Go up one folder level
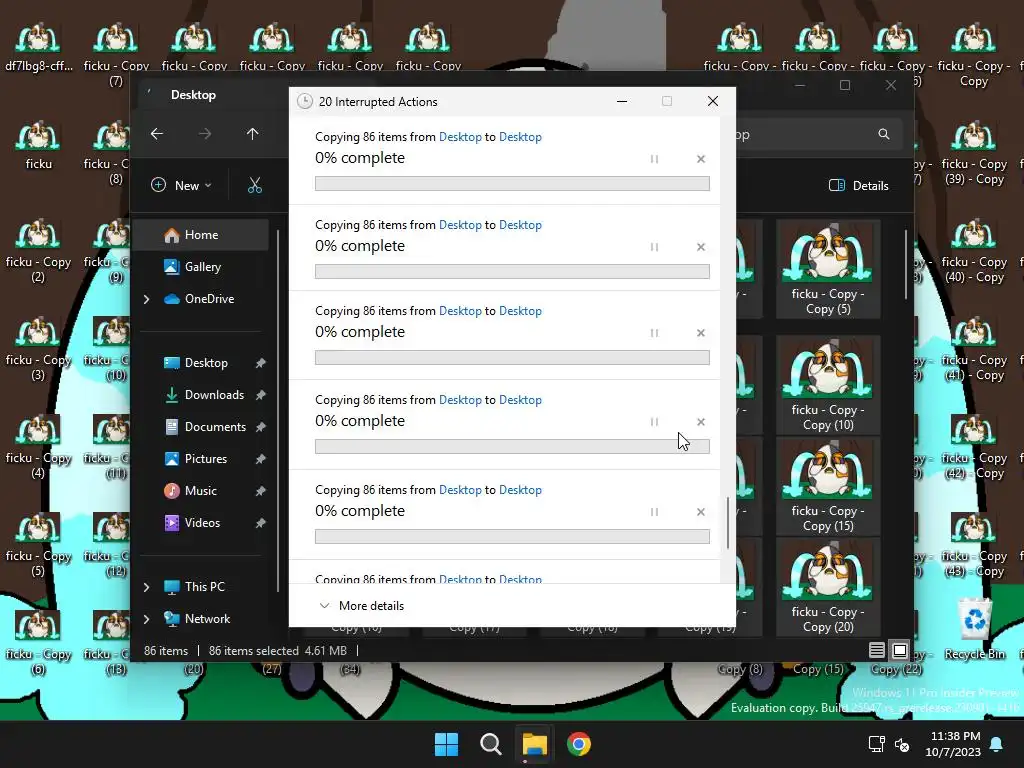The width and height of the screenshot is (1024, 768). (253, 134)
